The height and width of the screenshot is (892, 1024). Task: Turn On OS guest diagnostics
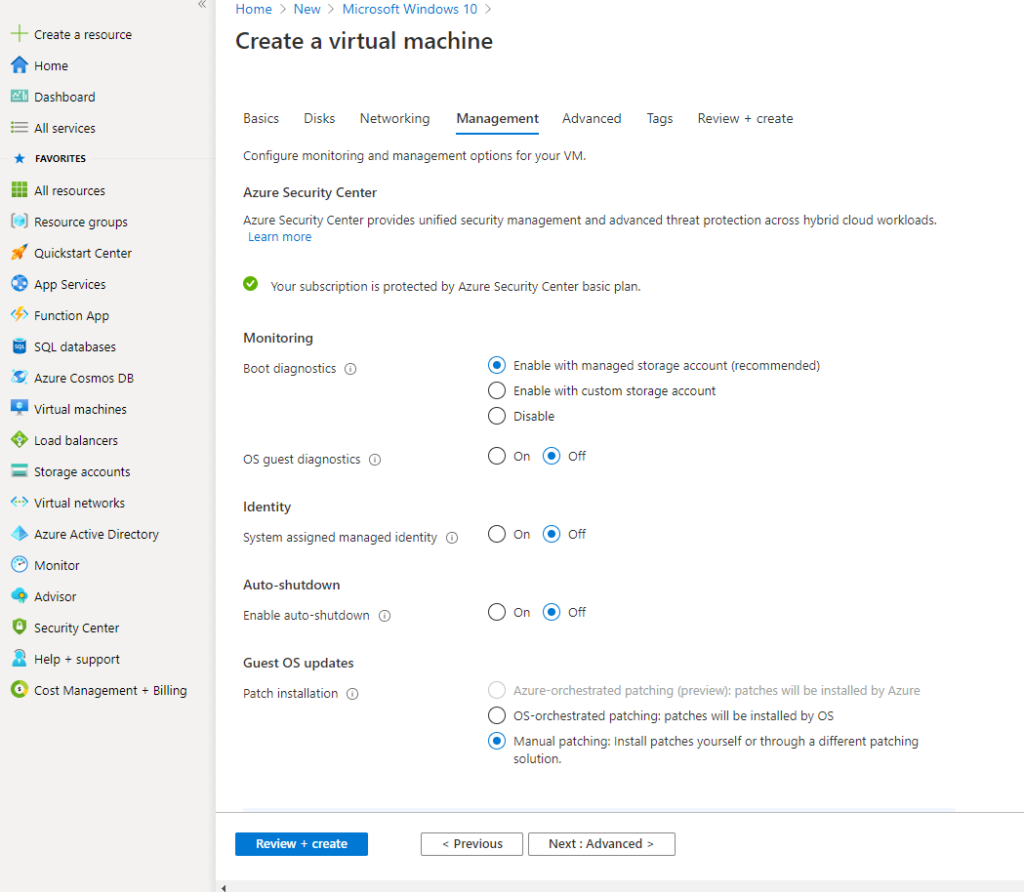pos(497,456)
